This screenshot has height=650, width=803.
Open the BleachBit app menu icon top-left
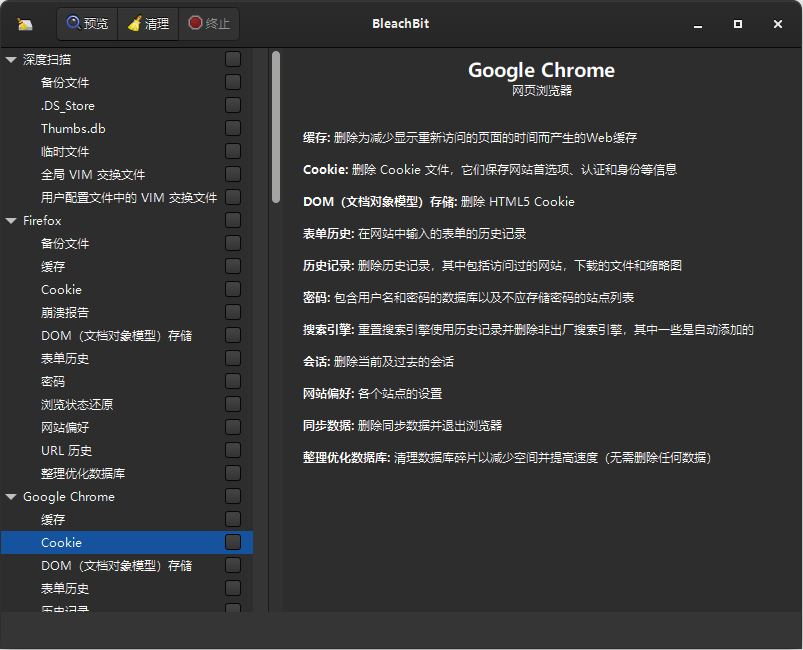click(x=26, y=23)
